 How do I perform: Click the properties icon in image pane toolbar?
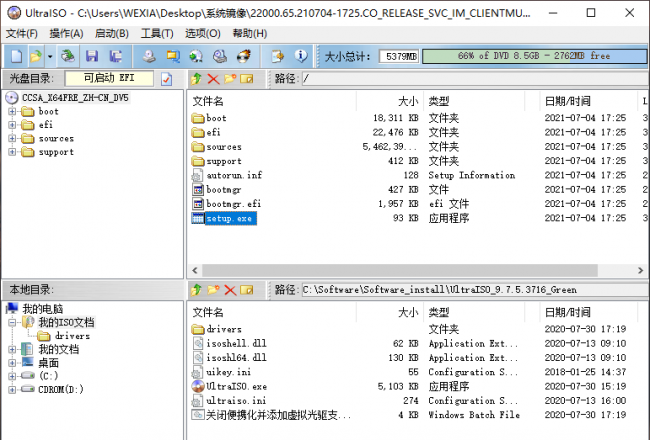247,78
